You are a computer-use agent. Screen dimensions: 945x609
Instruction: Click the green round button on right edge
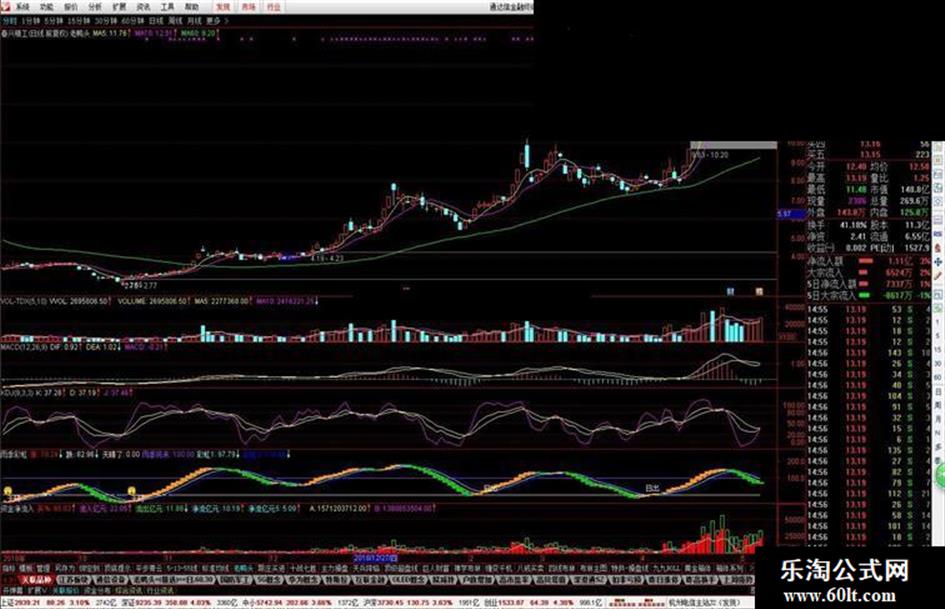pyautogui.click(x=940, y=476)
